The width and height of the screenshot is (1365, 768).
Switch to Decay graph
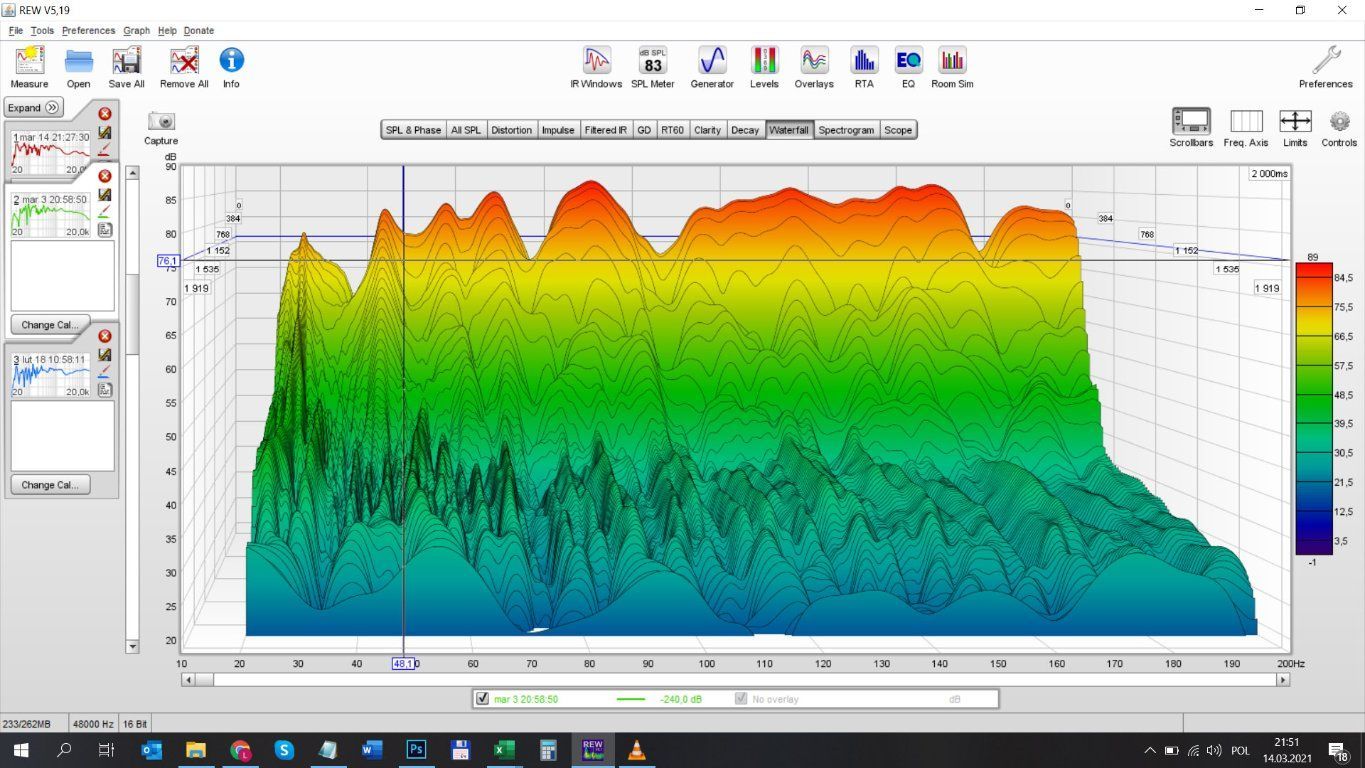[x=744, y=130]
